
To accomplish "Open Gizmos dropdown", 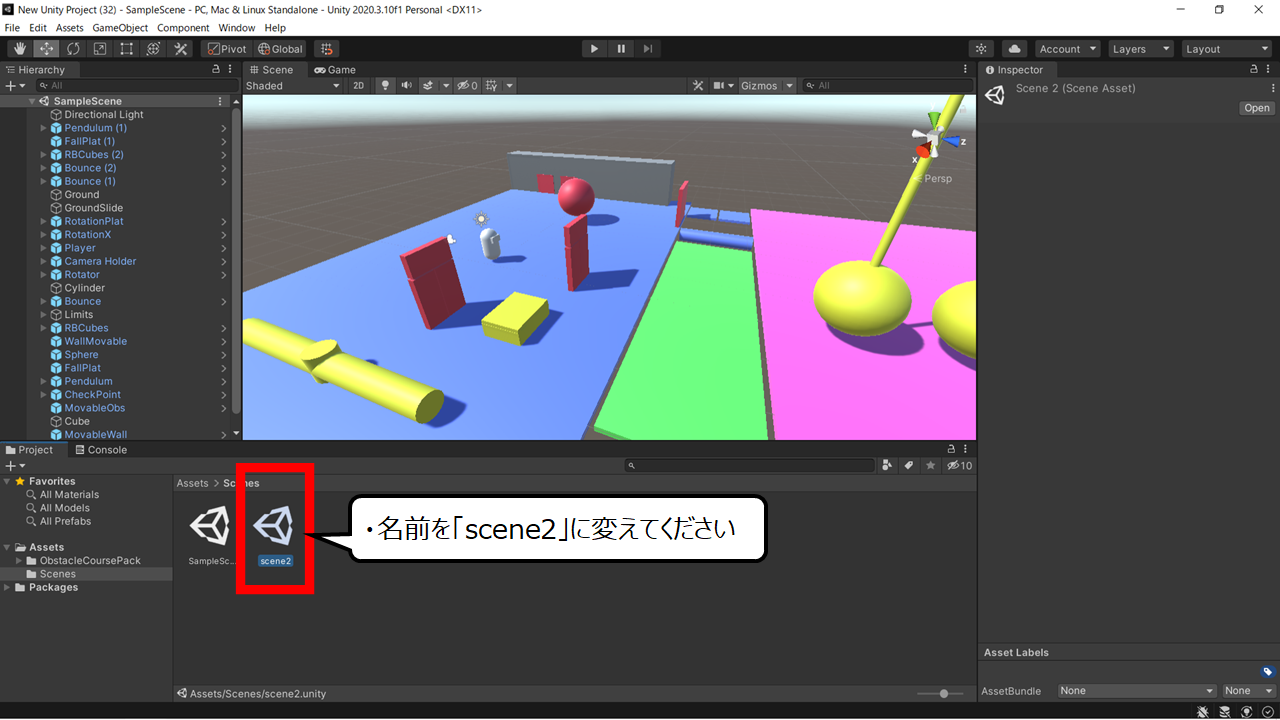I will [x=767, y=86].
